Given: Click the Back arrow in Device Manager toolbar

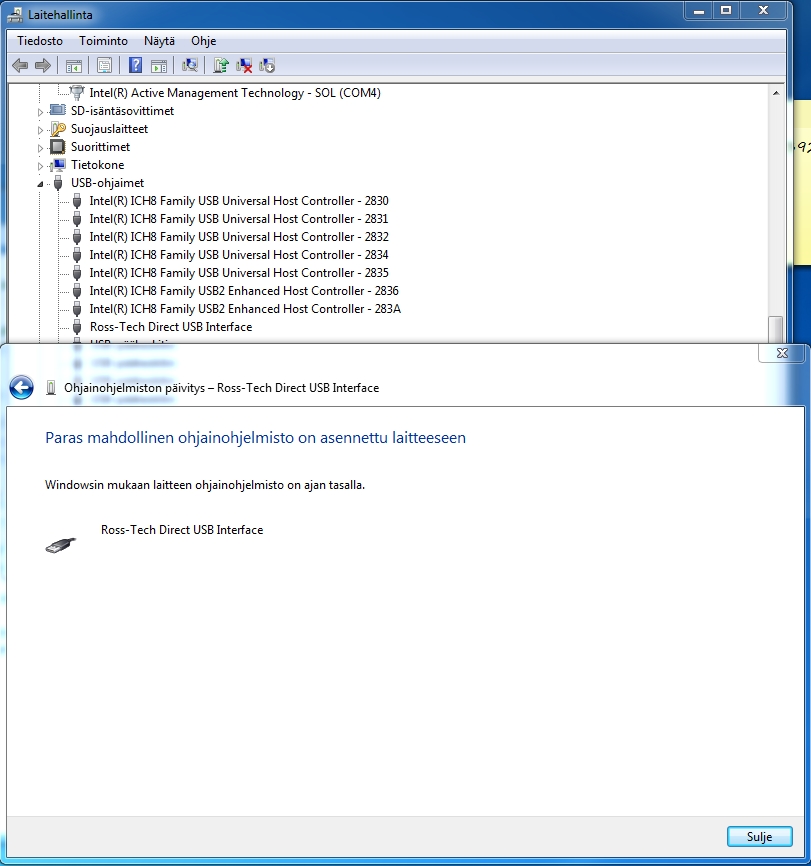Looking at the screenshot, I should (x=20, y=66).
